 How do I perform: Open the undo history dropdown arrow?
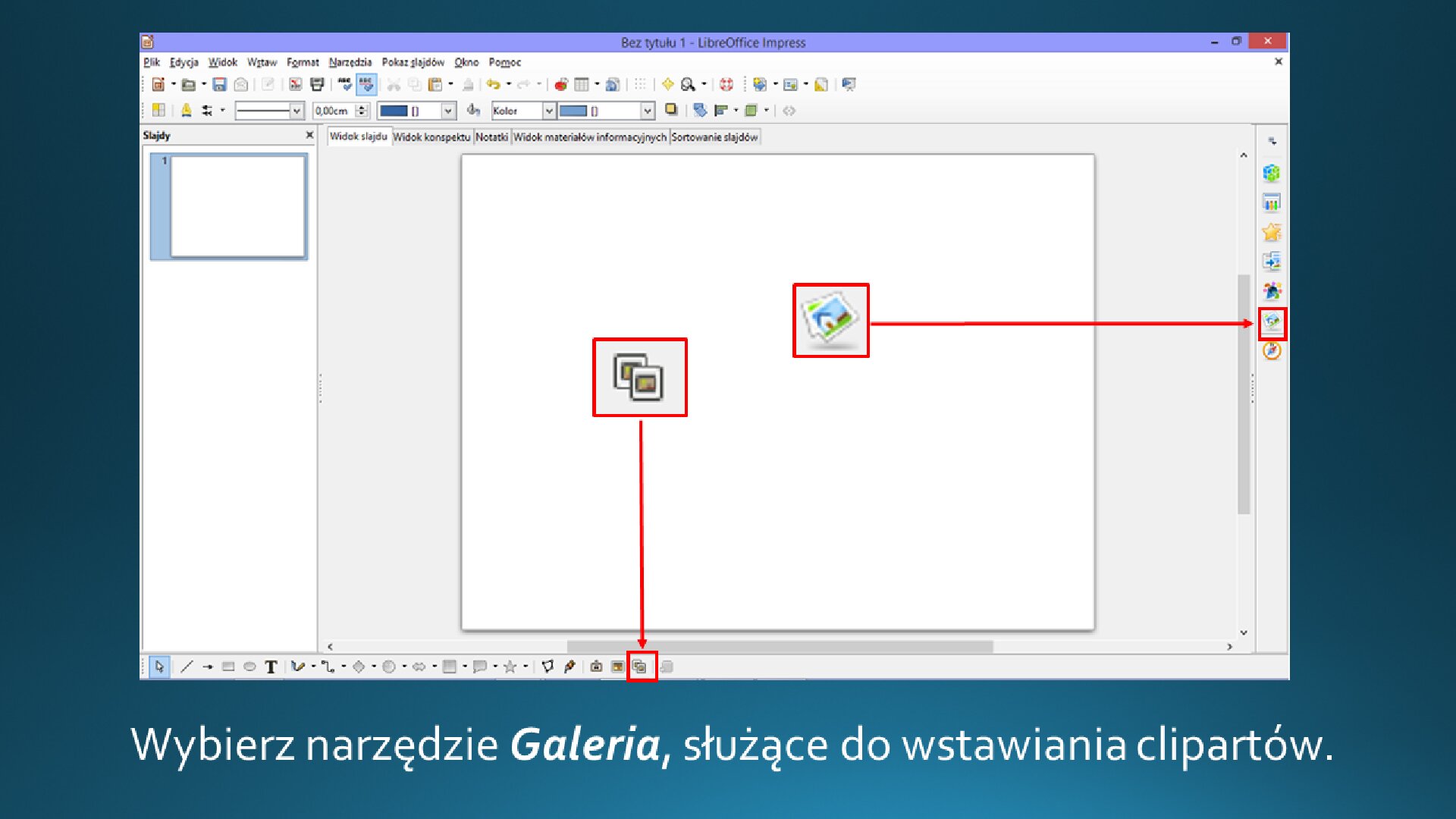[x=510, y=84]
